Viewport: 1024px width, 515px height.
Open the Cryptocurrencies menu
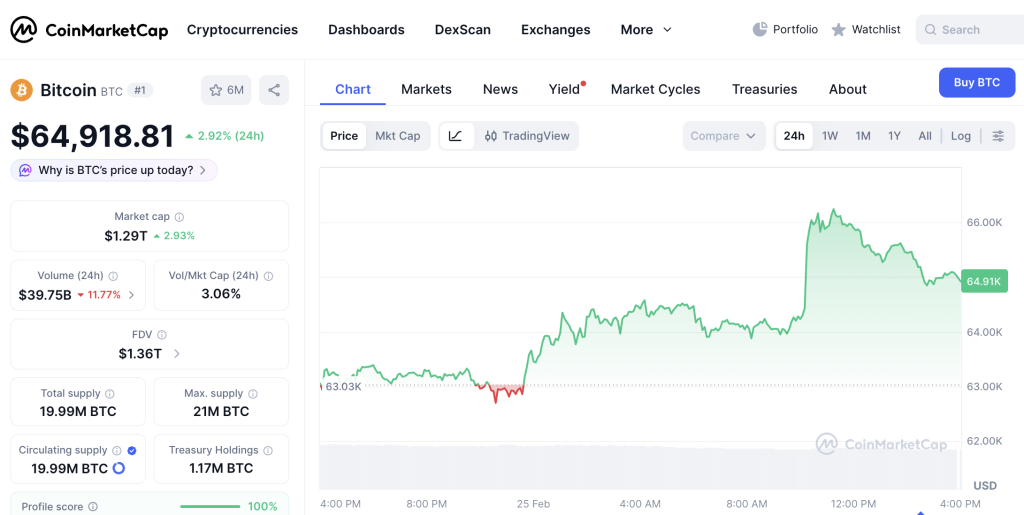point(242,29)
